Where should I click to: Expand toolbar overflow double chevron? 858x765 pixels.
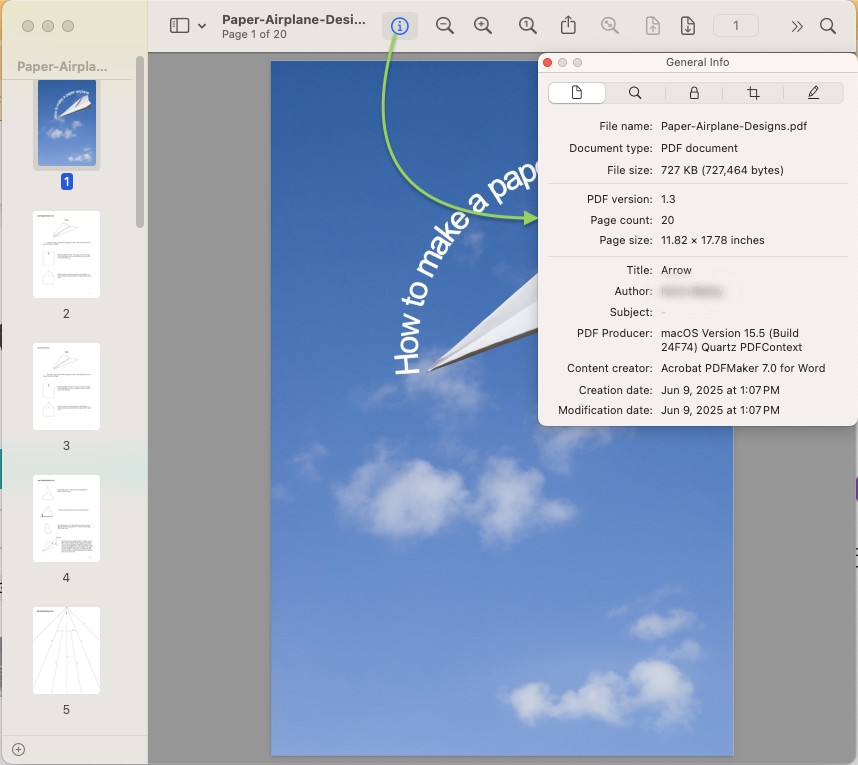click(797, 26)
